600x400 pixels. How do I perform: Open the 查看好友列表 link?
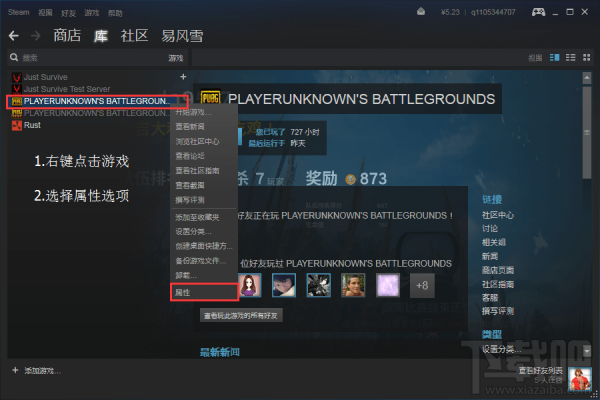point(541,371)
